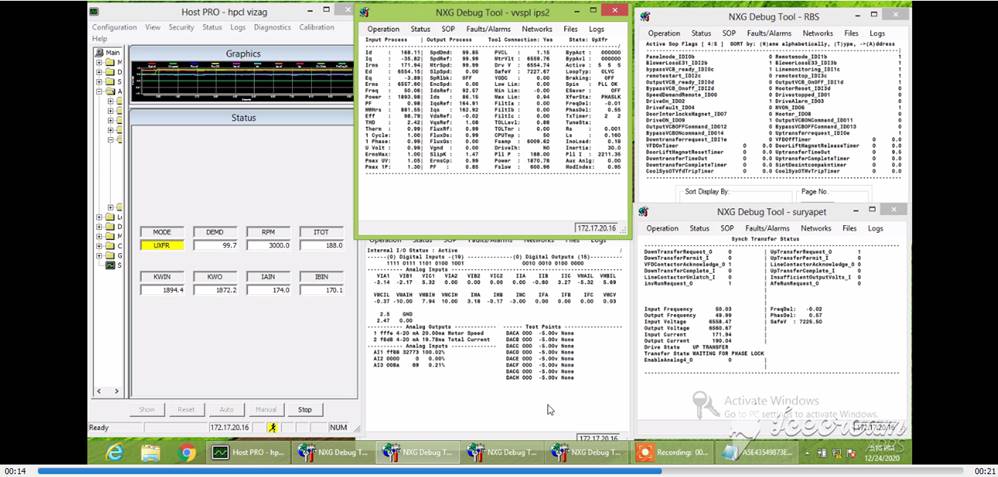Image resolution: width=998 pixels, height=477 pixels.
Task: Expand the G folder in Host PRO tree
Action: 99,255
